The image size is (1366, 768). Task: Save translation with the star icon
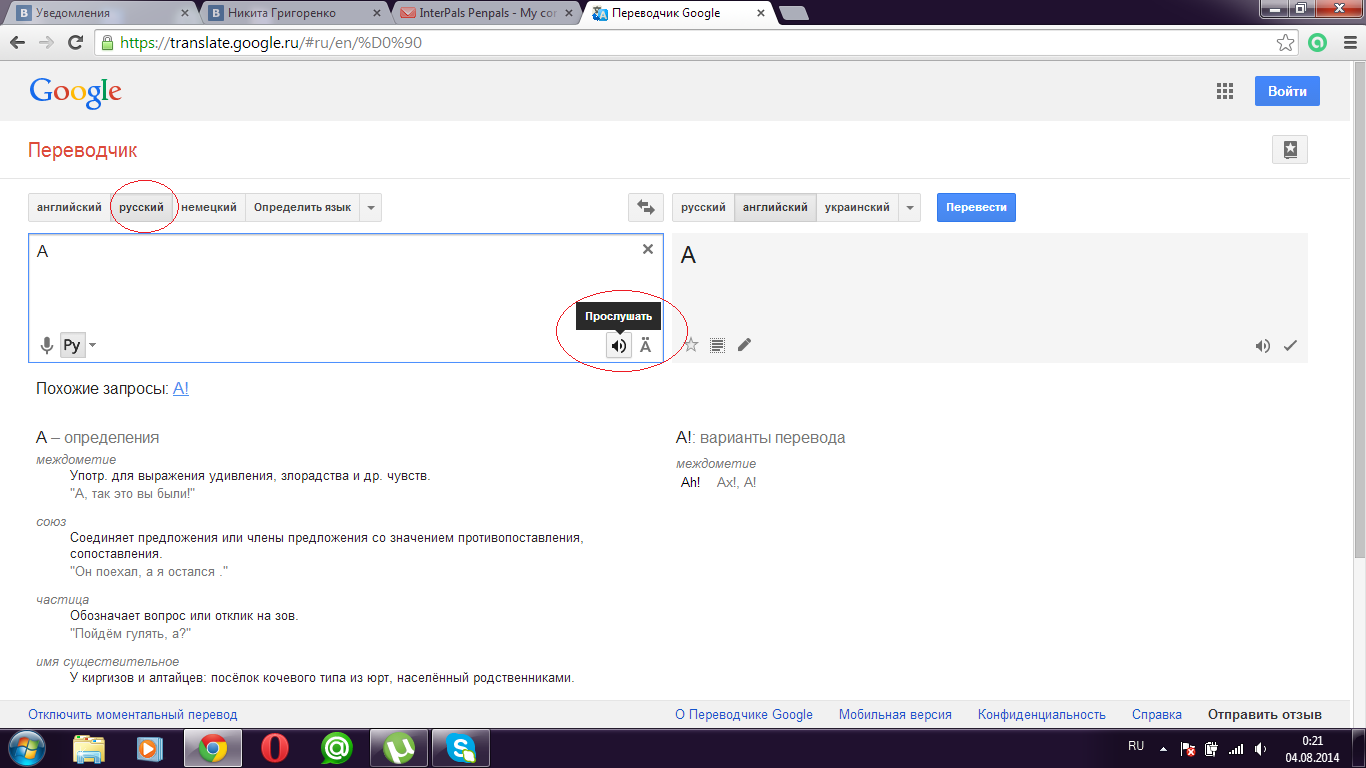(690, 346)
